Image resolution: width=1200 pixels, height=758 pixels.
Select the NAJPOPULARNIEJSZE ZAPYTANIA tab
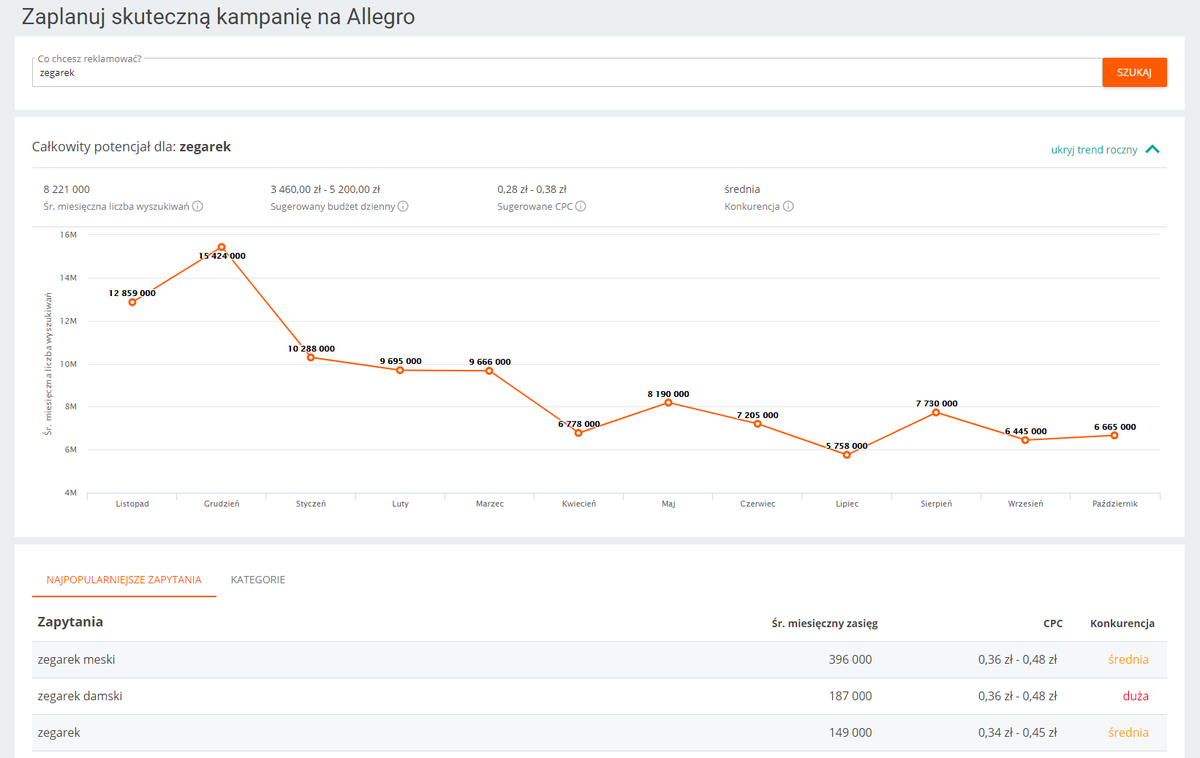tap(124, 579)
